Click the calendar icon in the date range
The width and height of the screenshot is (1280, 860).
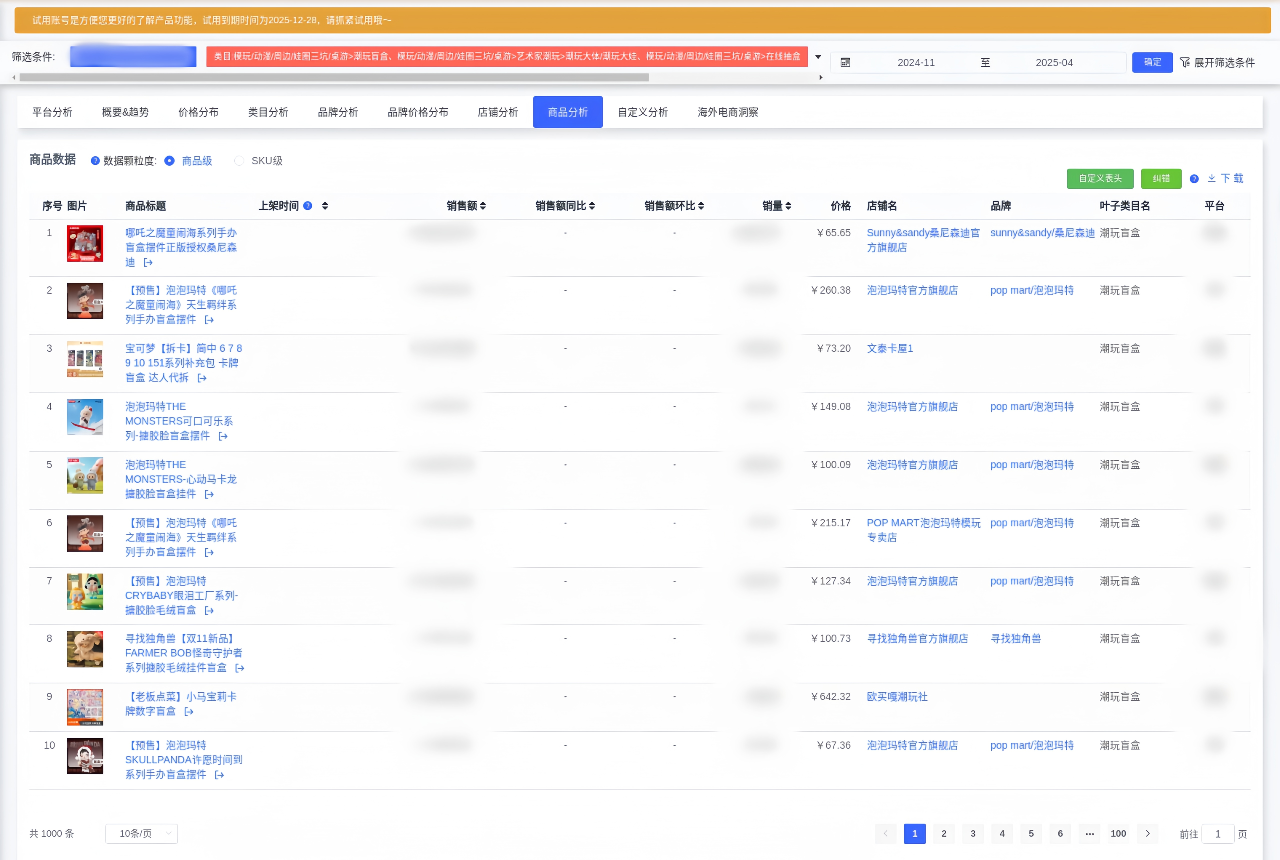pyautogui.click(x=845, y=62)
